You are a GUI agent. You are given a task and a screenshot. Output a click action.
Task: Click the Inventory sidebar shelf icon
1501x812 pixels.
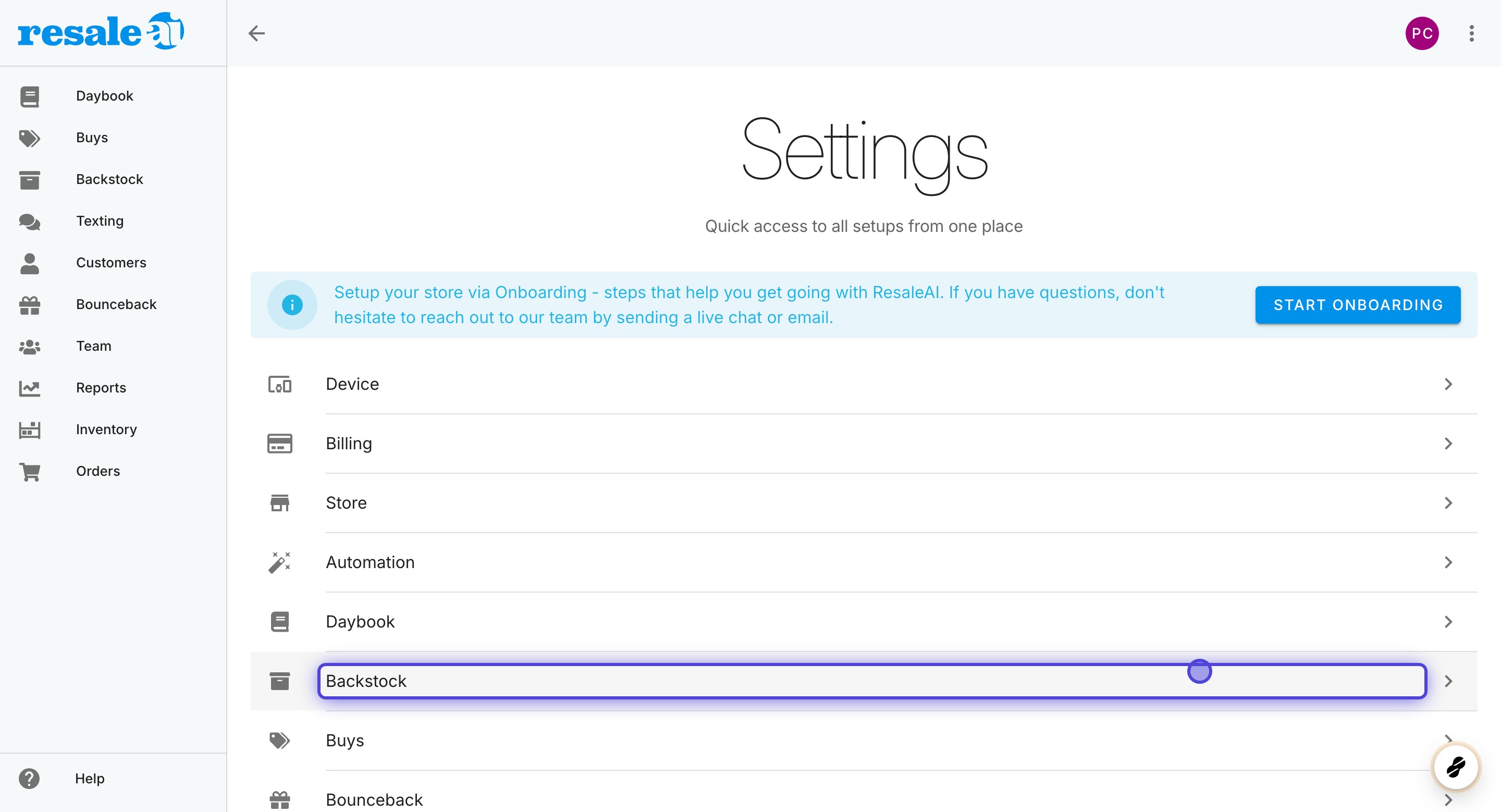tap(29, 430)
